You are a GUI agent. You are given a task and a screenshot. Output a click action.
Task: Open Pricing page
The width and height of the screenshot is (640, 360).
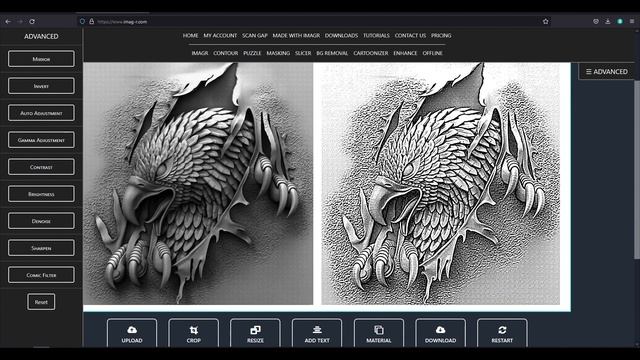(x=441, y=36)
